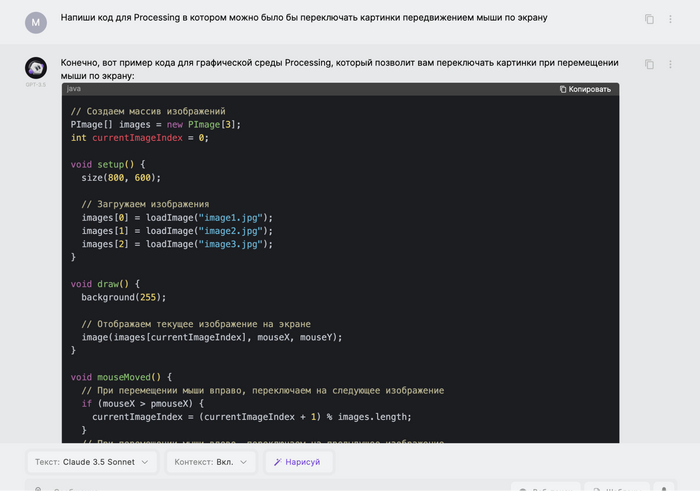Click the GPT-3.5 label under the bot avatar

(36, 85)
